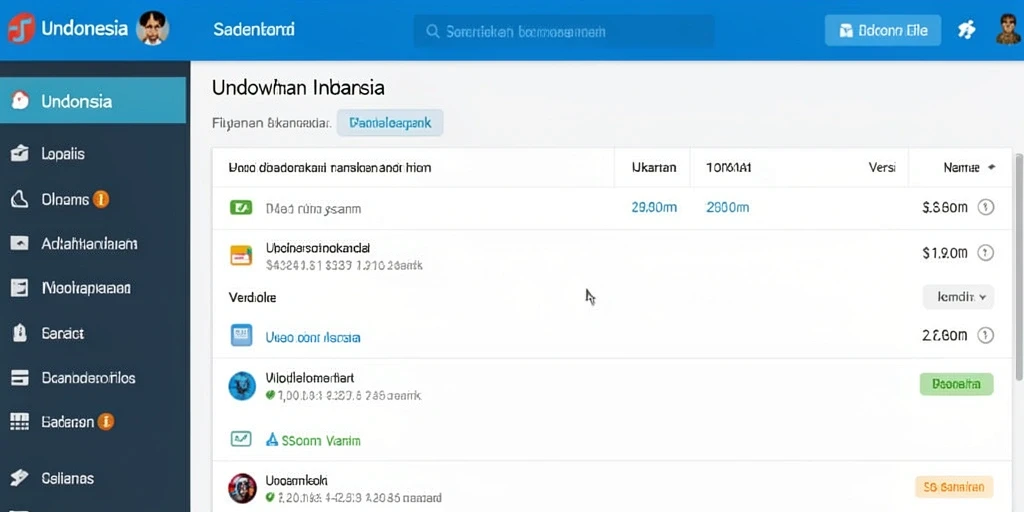1024x512 pixels.
Task: Select the Uooamkok row title
Action: point(296,480)
